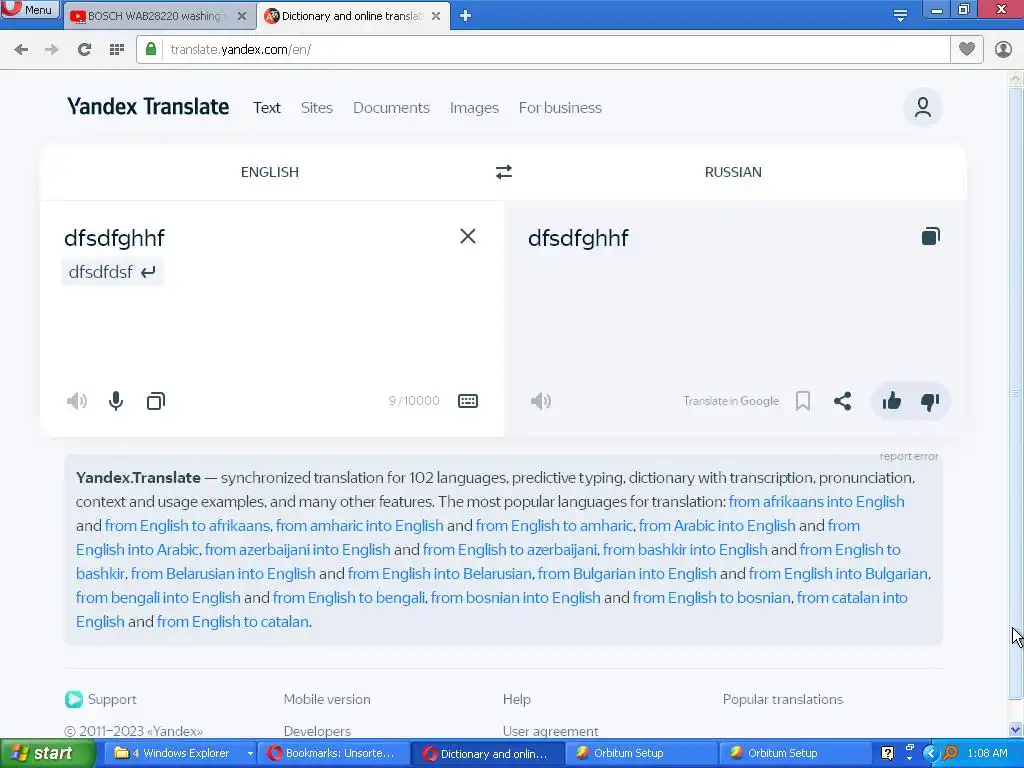This screenshot has height=768, width=1024.
Task: Copy source text icon
Action: pyautogui.click(x=155, y=401)
